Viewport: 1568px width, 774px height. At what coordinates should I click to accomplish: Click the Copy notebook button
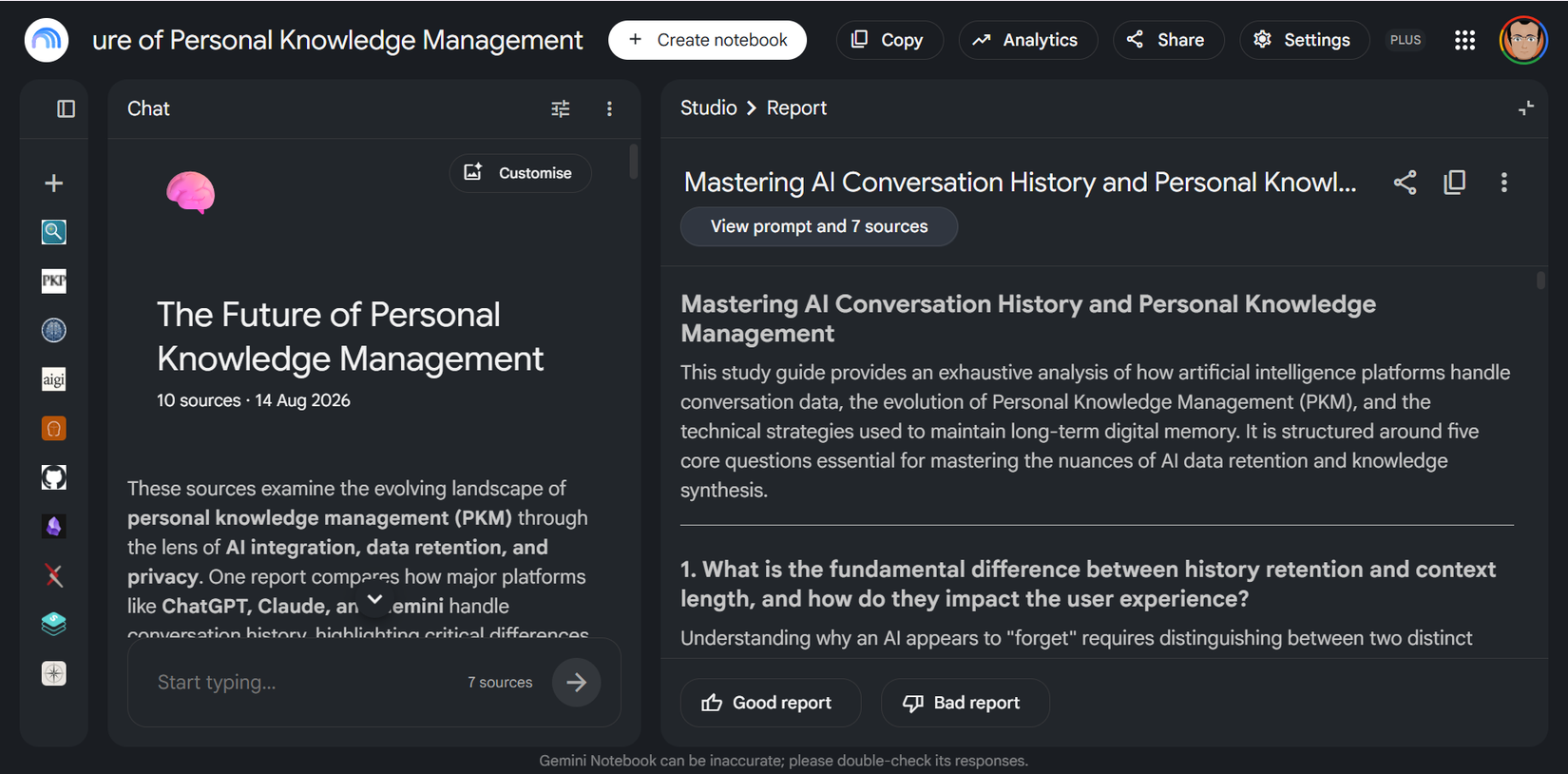pos(889,40)
